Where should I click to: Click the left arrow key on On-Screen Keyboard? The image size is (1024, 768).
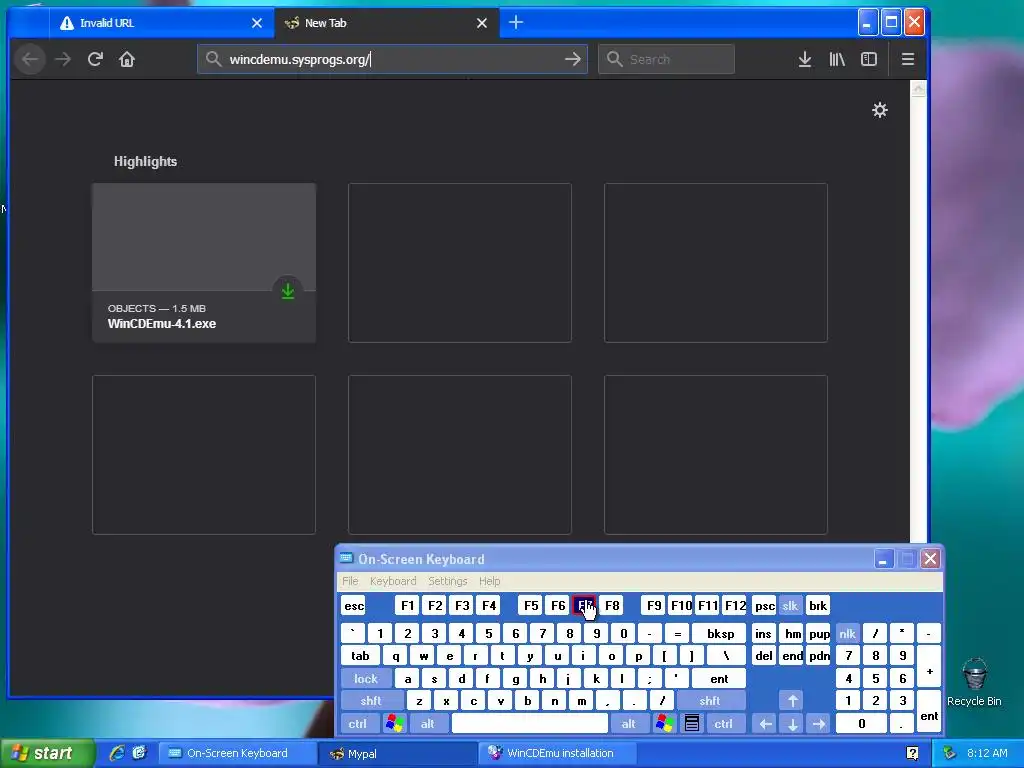tap(765, 724)
